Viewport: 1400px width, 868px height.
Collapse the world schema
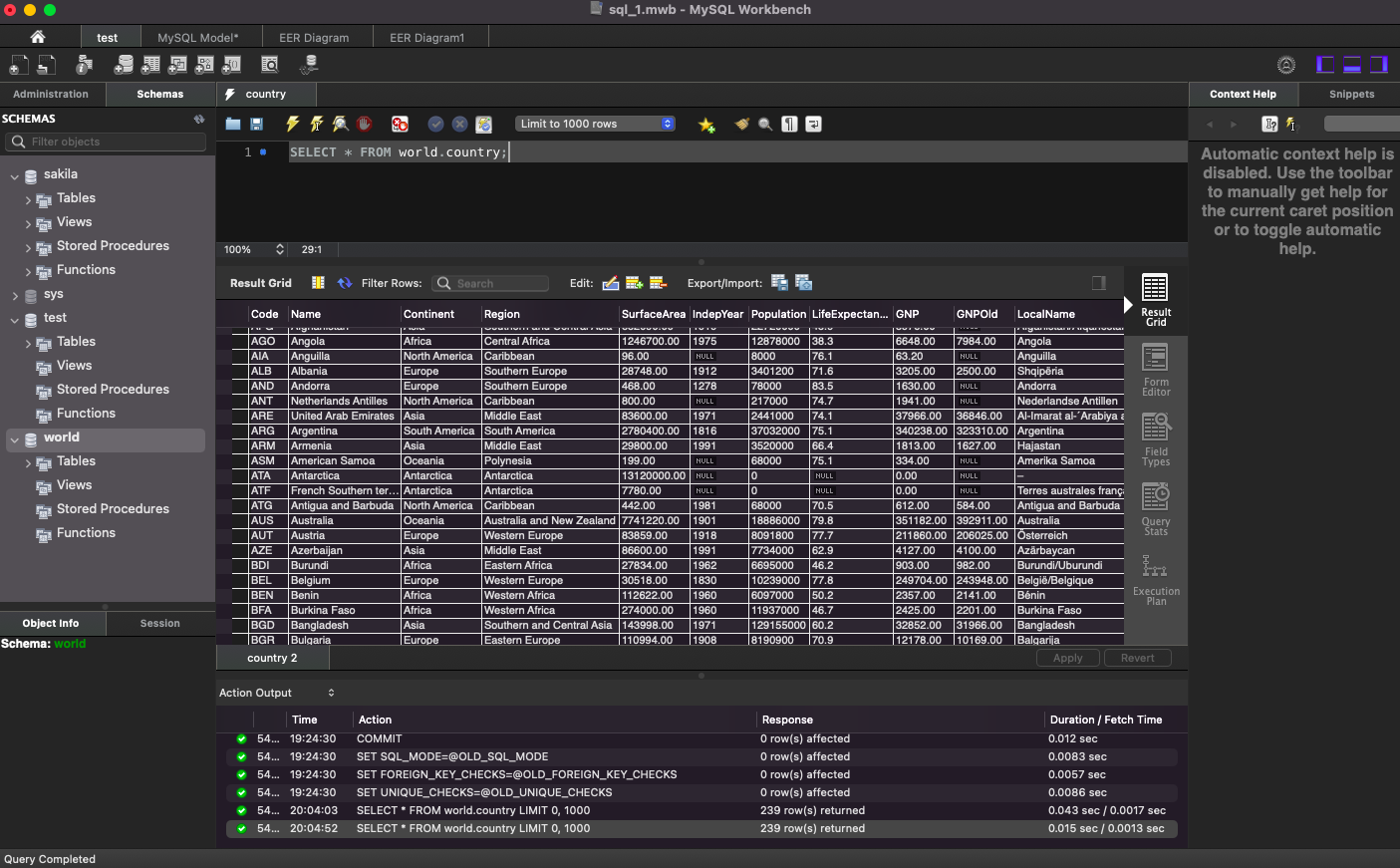pos(15,439)
